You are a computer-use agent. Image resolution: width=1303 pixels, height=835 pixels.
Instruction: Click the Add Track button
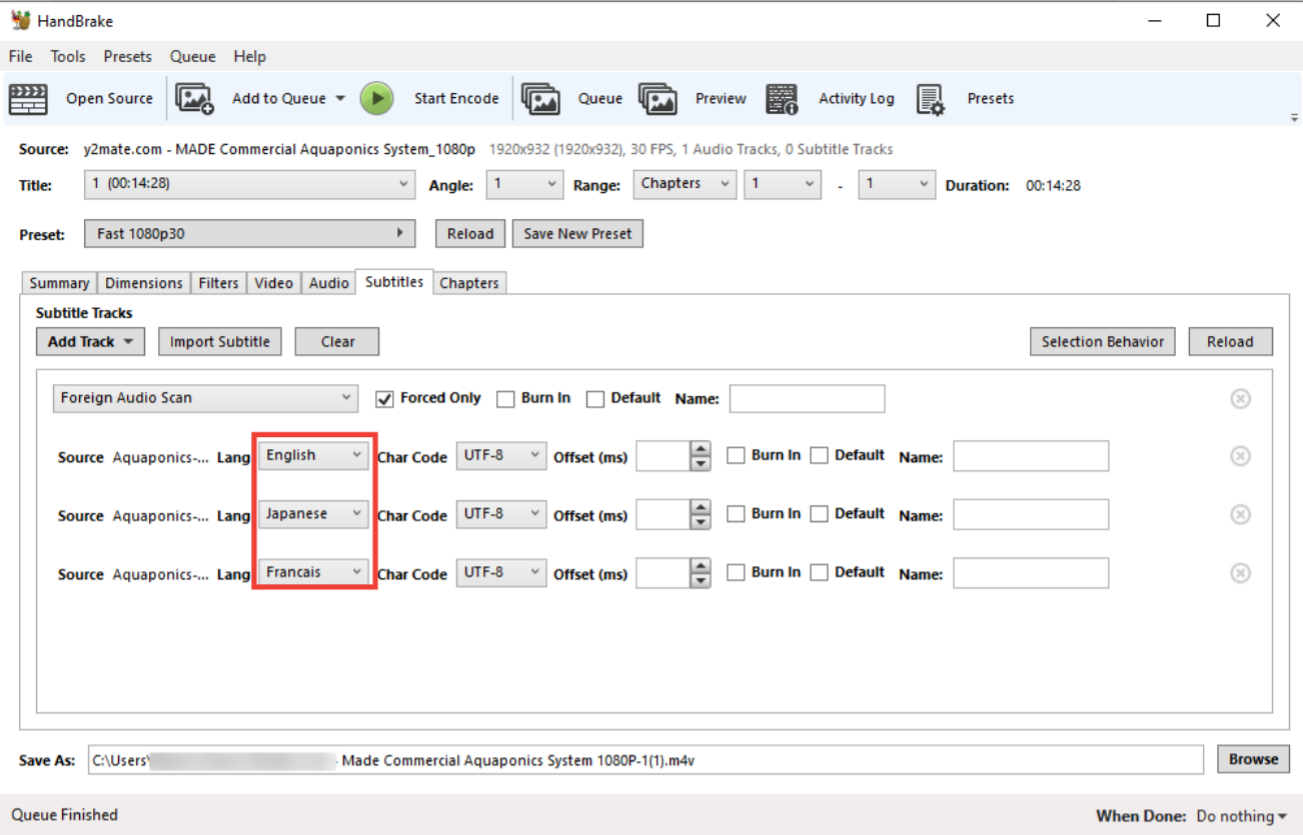[90, 342]
